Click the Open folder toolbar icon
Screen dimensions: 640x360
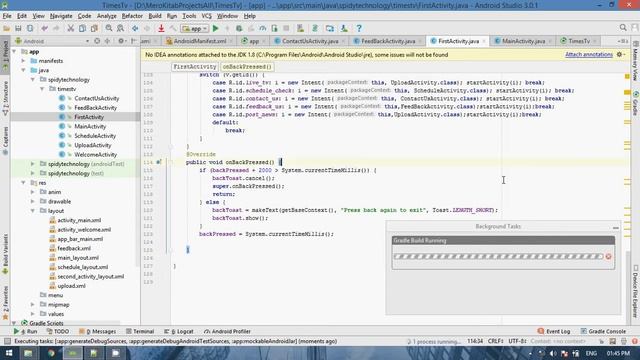7,28
